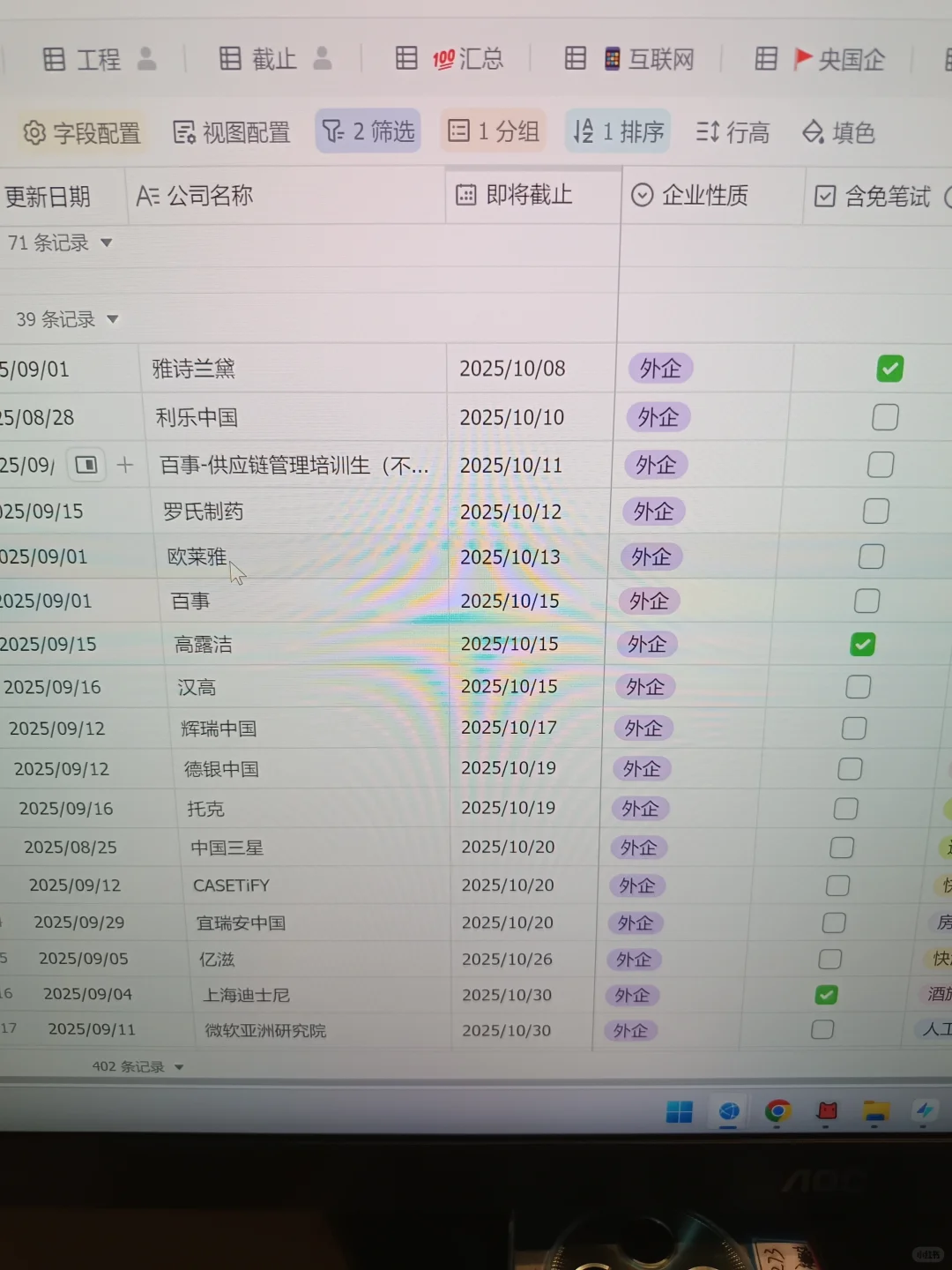Screen dimensions: 952x1270
Task: Click deadline 2025/10/08 cell
Action: tap(531, 368)
